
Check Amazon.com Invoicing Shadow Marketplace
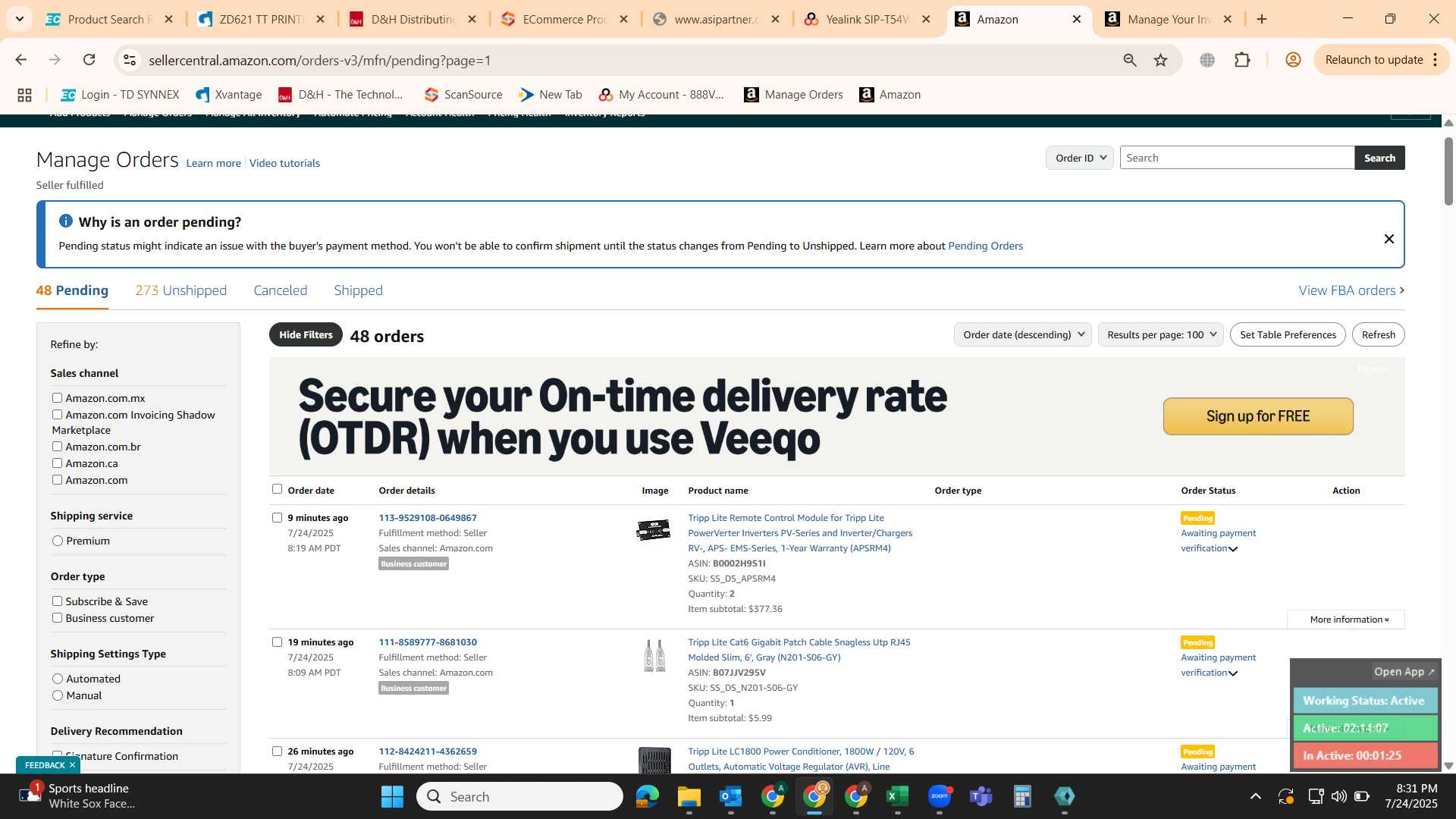tap(57, 414)
